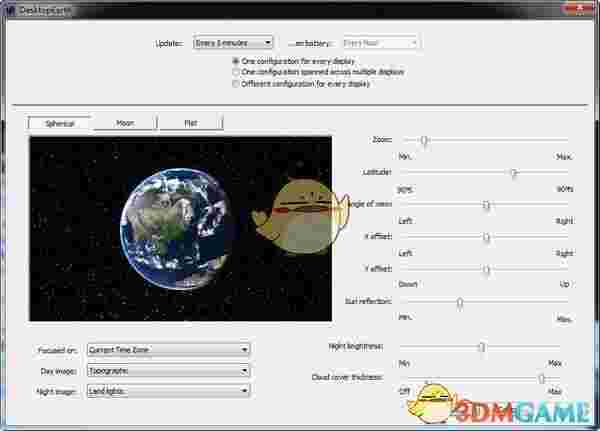Click the Day image label
The width and height of the screenshot is (600, 431).
pos(59,371)
